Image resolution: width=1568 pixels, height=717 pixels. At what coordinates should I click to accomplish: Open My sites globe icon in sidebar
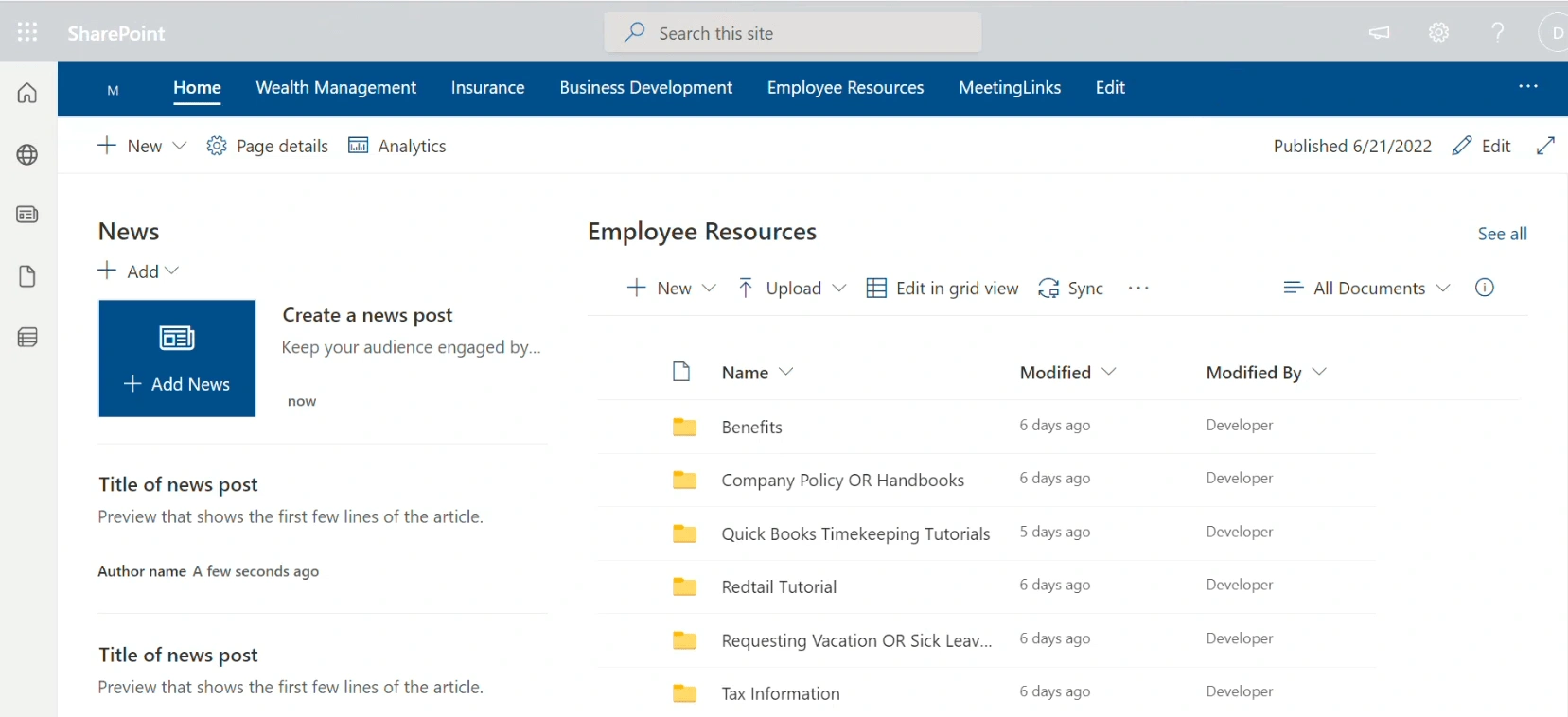27,155
